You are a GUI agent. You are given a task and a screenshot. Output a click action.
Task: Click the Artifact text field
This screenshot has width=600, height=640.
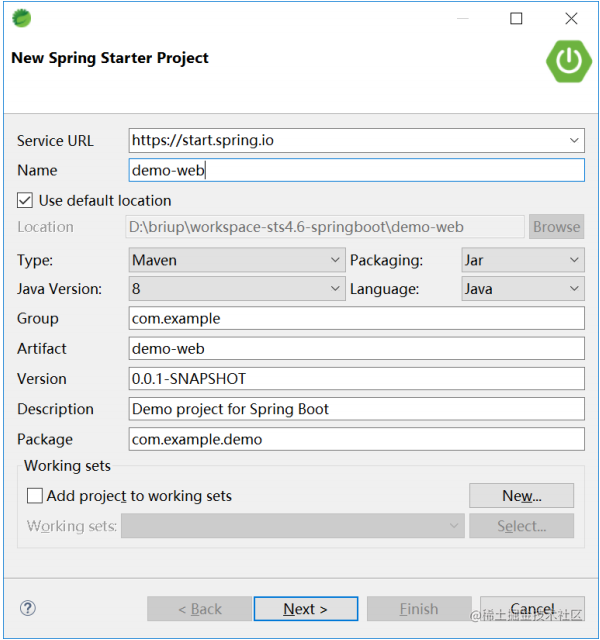click(x=356, y=349)
